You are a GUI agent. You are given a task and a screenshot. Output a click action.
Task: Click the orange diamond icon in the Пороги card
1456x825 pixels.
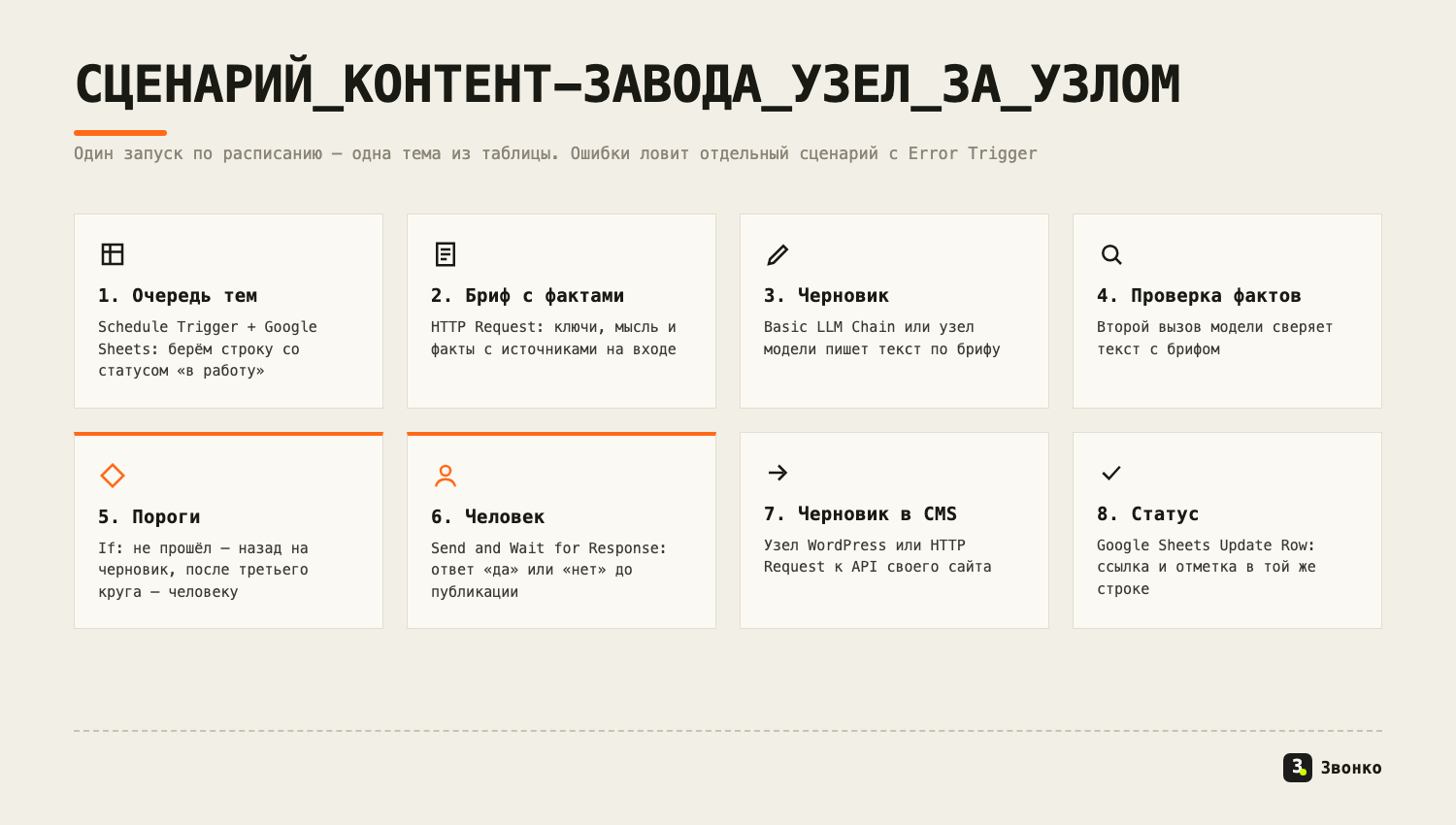[x=113, y=476]
